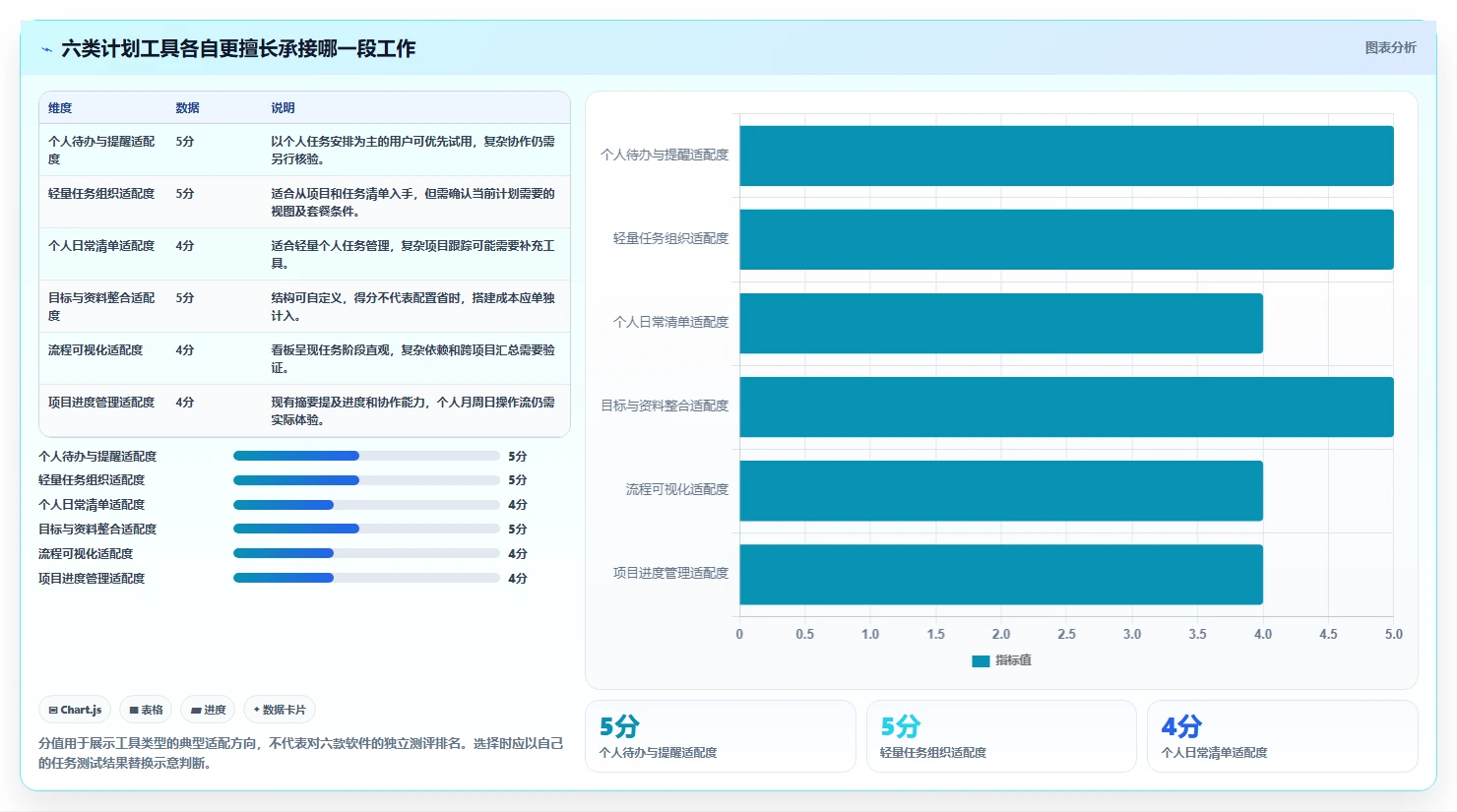Click the 流程可视化适配度 progress bar
This screenshot has width=1457, height=812.
[366, 553]
